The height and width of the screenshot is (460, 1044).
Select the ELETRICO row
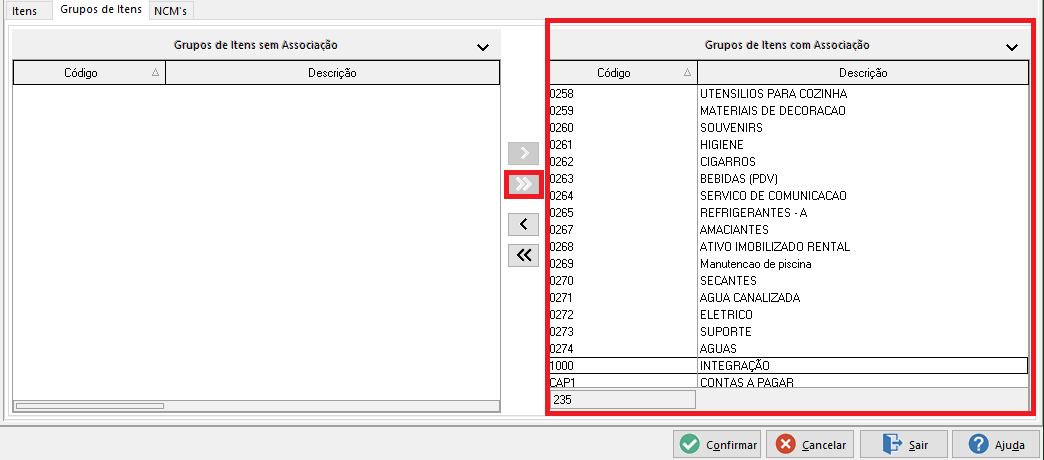(788, 314)
